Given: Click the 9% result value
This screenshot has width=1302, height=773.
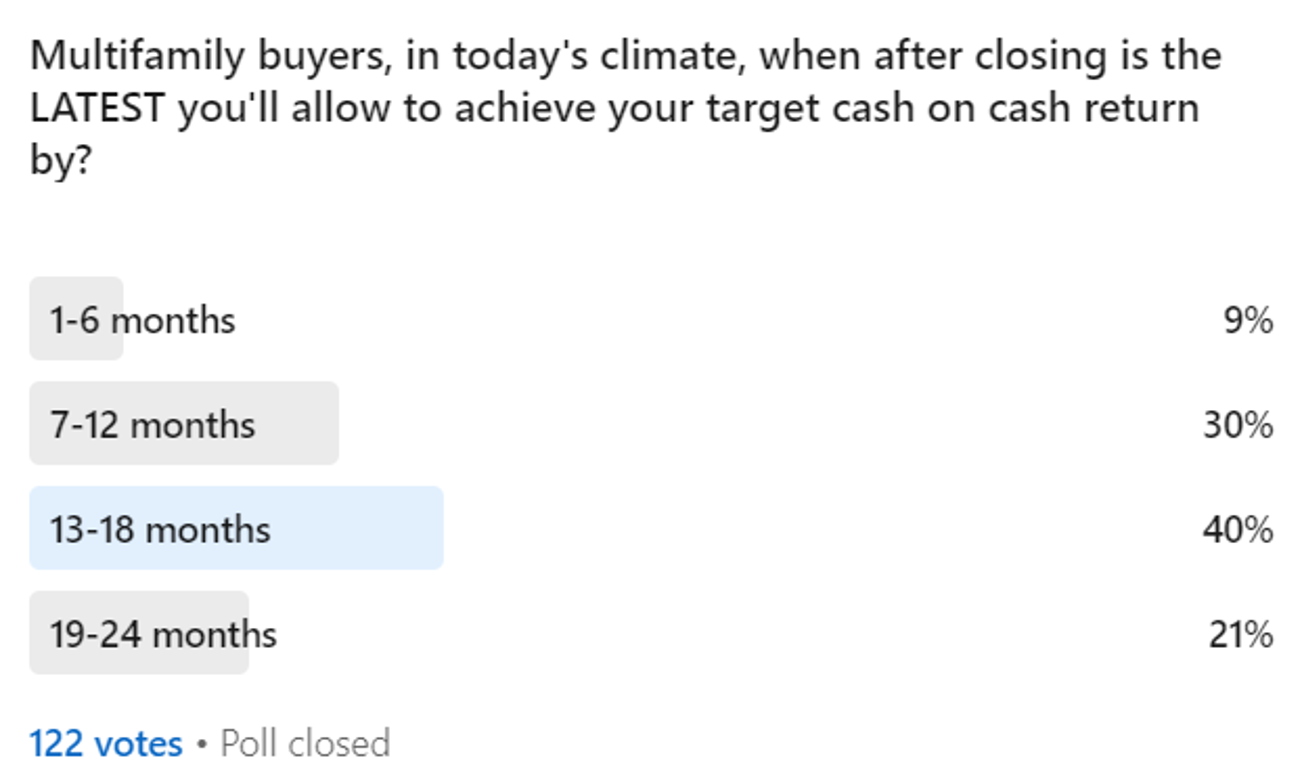Looking at the screenshot, I should 1248,321.
